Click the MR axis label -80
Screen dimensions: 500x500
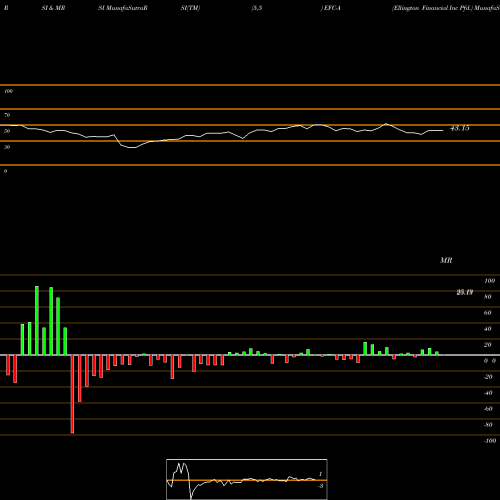(488, 425)
